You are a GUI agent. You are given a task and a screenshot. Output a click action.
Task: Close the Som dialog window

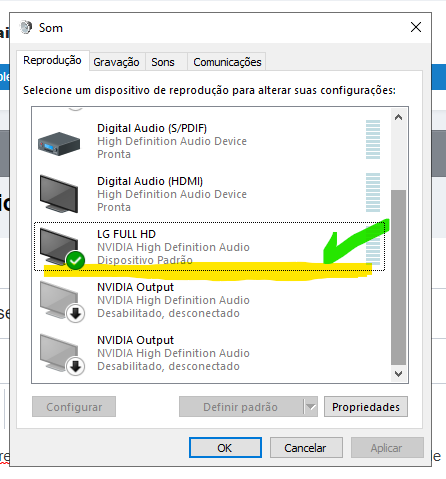pyautogui.click(x=416, y=27)
